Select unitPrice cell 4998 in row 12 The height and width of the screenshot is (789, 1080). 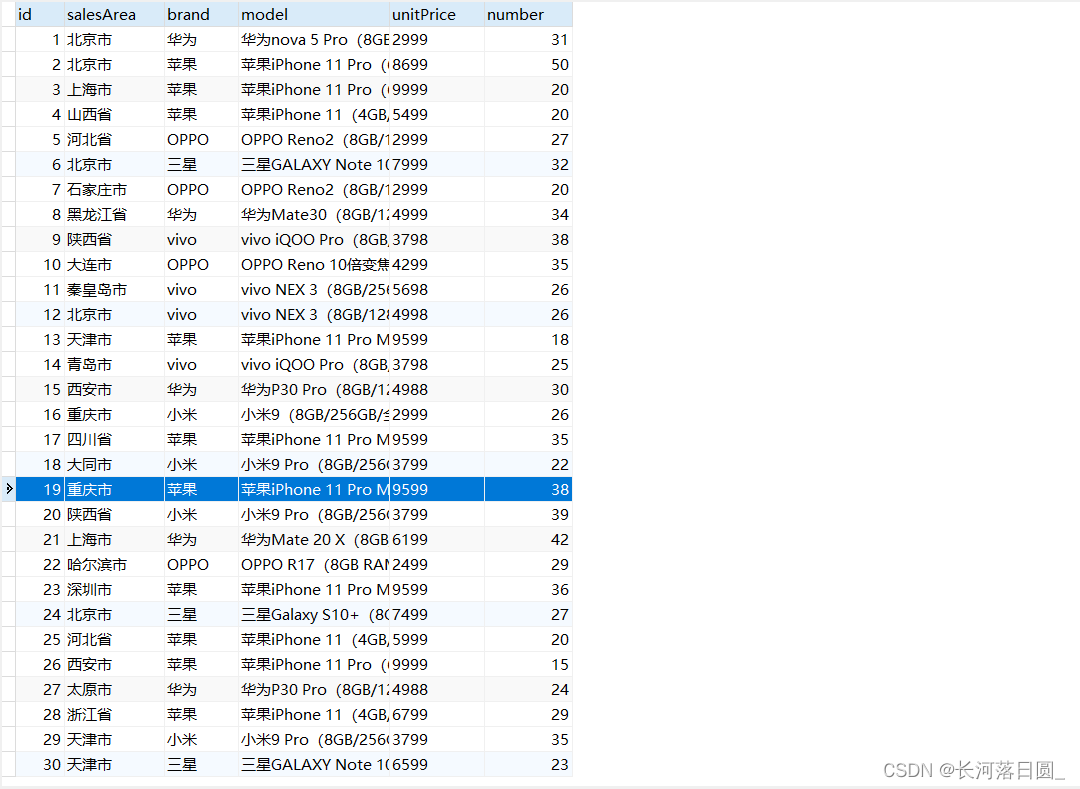[x=437, y=315]
